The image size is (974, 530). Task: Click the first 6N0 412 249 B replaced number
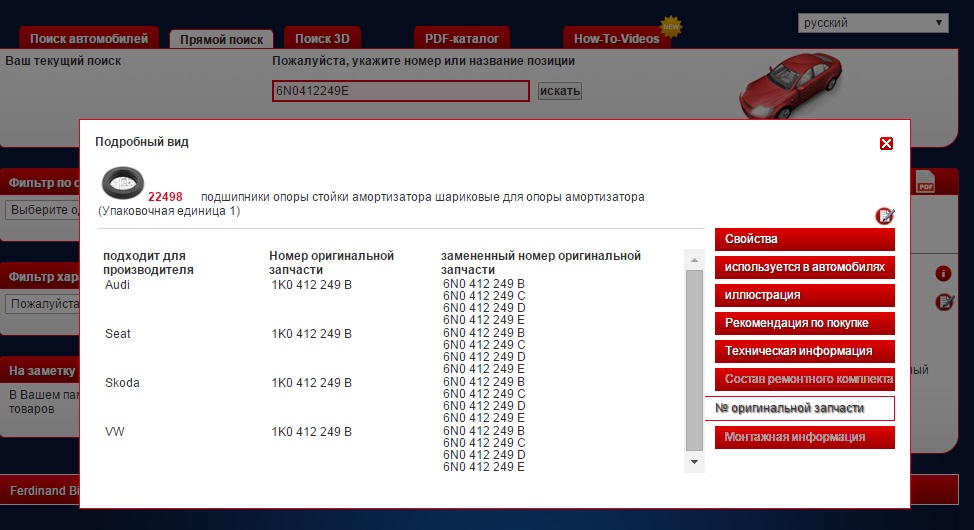(x=484, y=284)
